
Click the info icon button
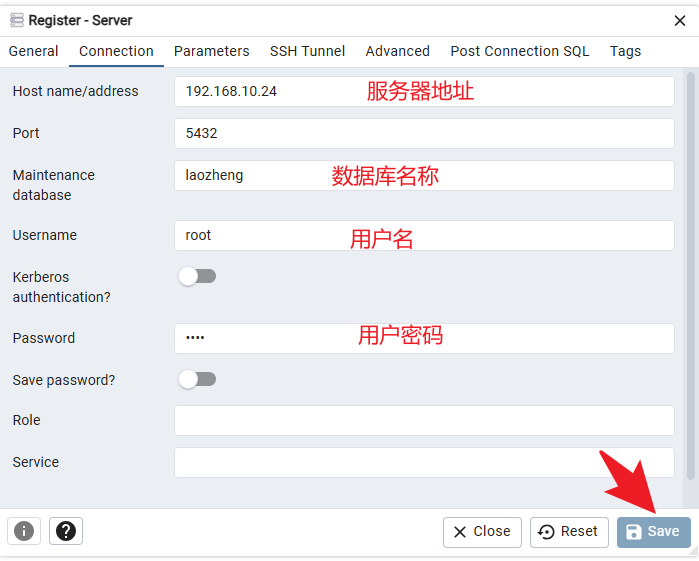tap(24, 531)
